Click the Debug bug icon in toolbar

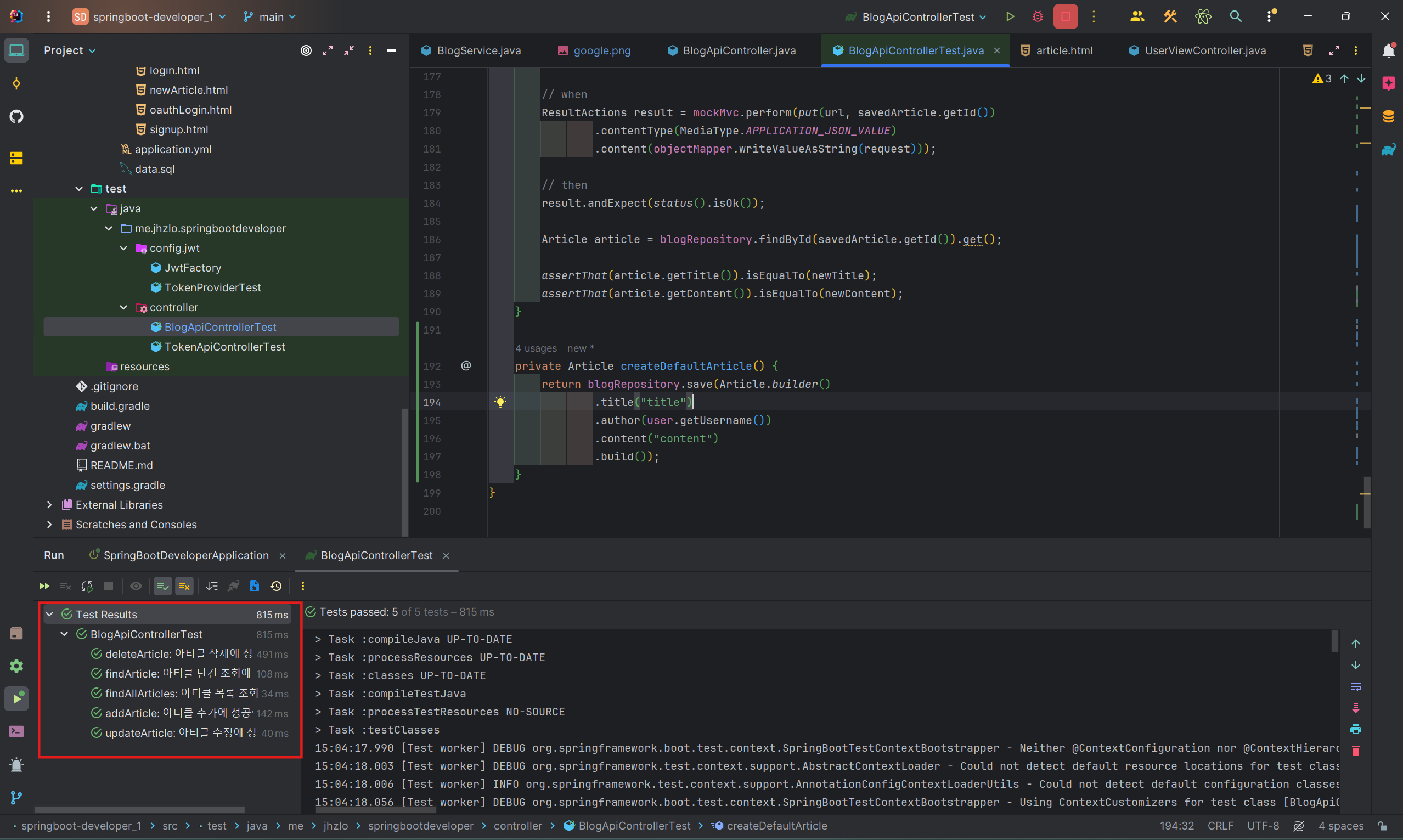[x=1037, y=16]
